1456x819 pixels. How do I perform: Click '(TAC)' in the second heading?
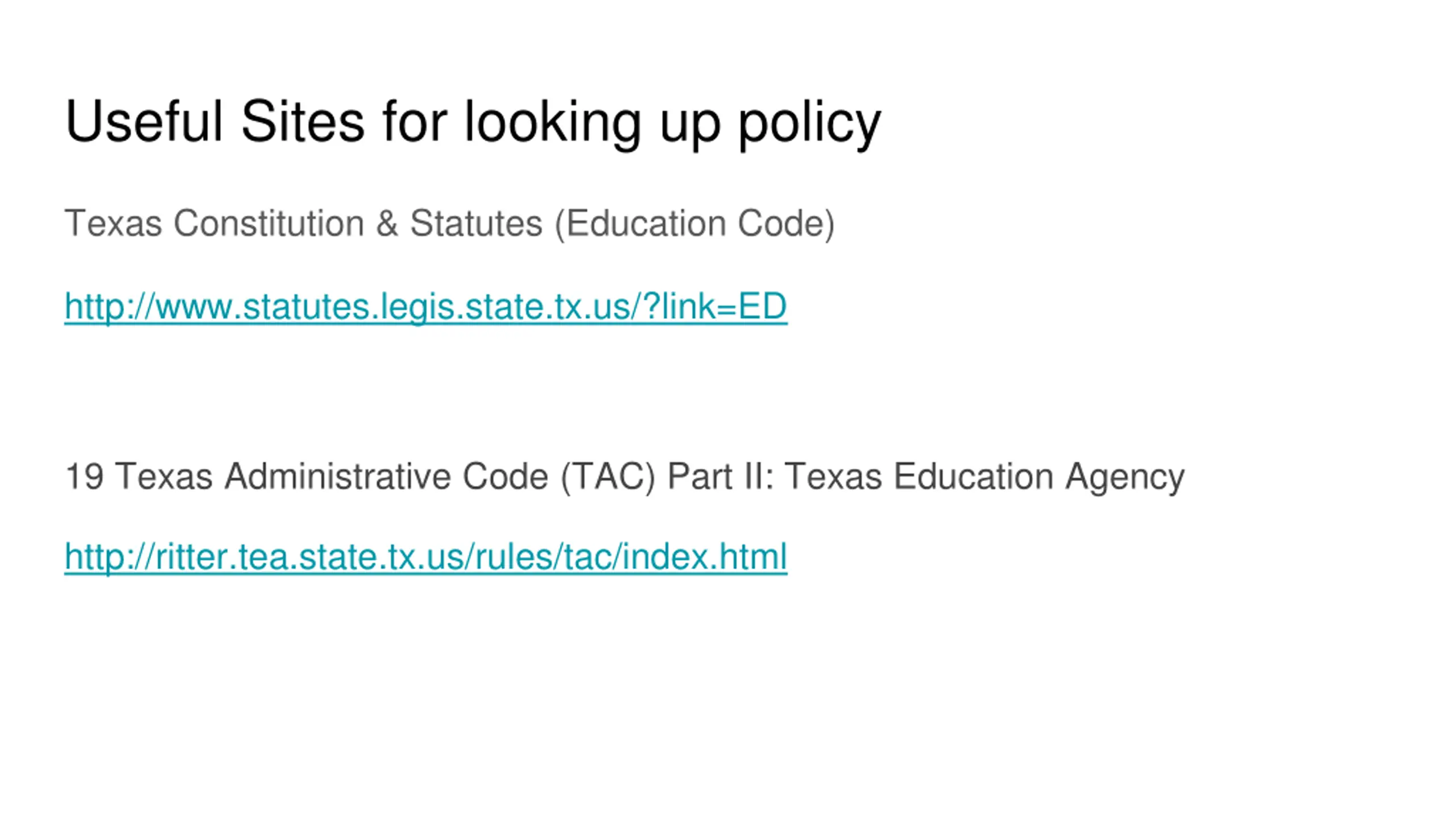pyautogui.click(x=608, y=477)
